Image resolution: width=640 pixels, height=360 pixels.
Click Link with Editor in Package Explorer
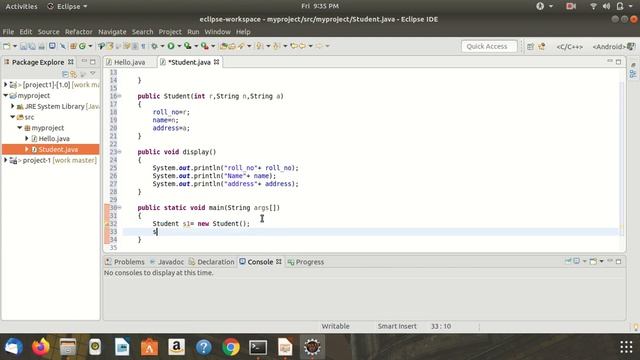point(73,74)
